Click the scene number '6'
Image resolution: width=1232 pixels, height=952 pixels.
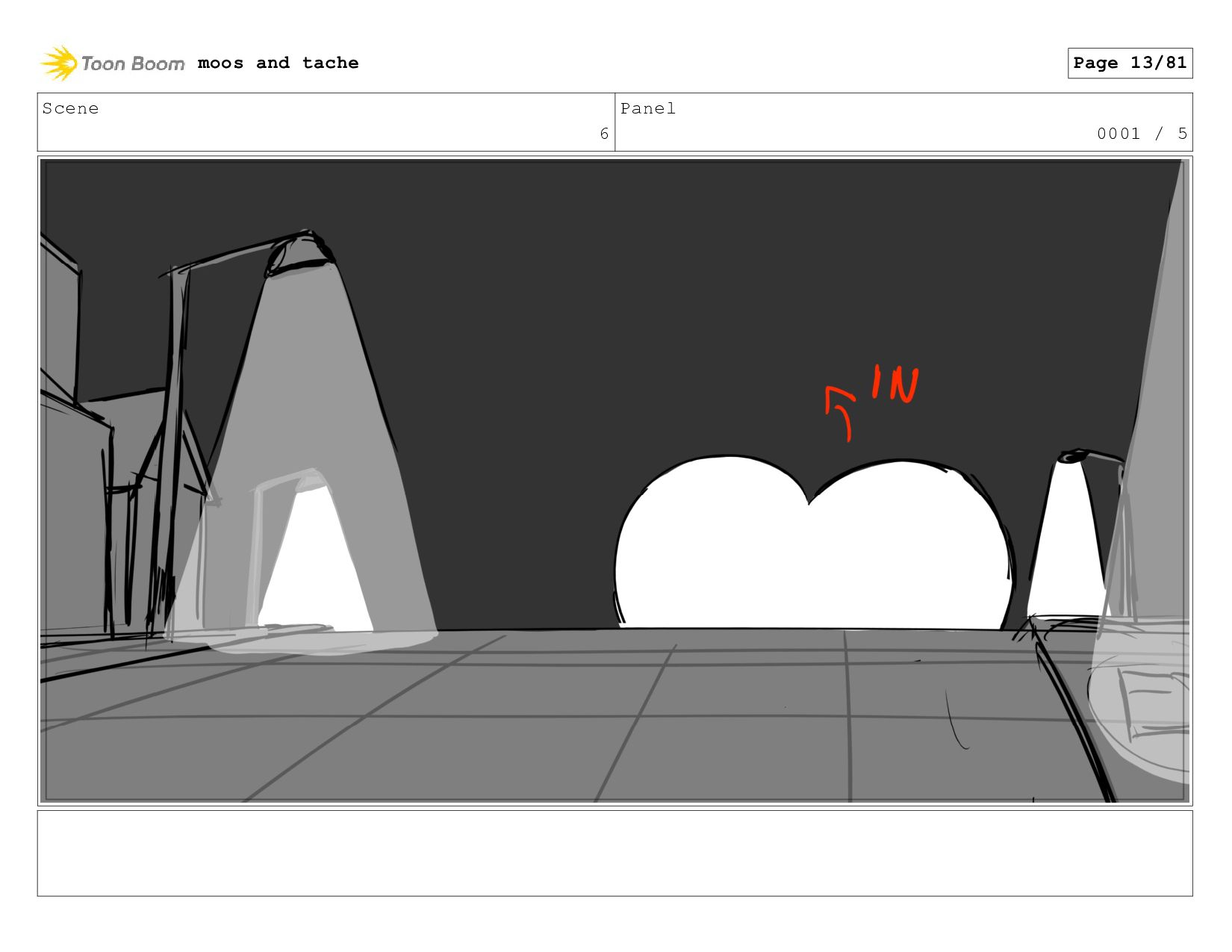click(x=604, y=134)
